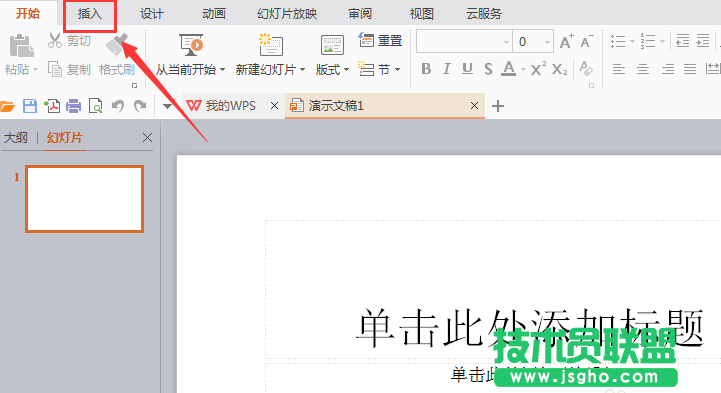Toggle underline formatting
Image resolution: width=721 pixels, height=393 pixels.
point(467,69)
